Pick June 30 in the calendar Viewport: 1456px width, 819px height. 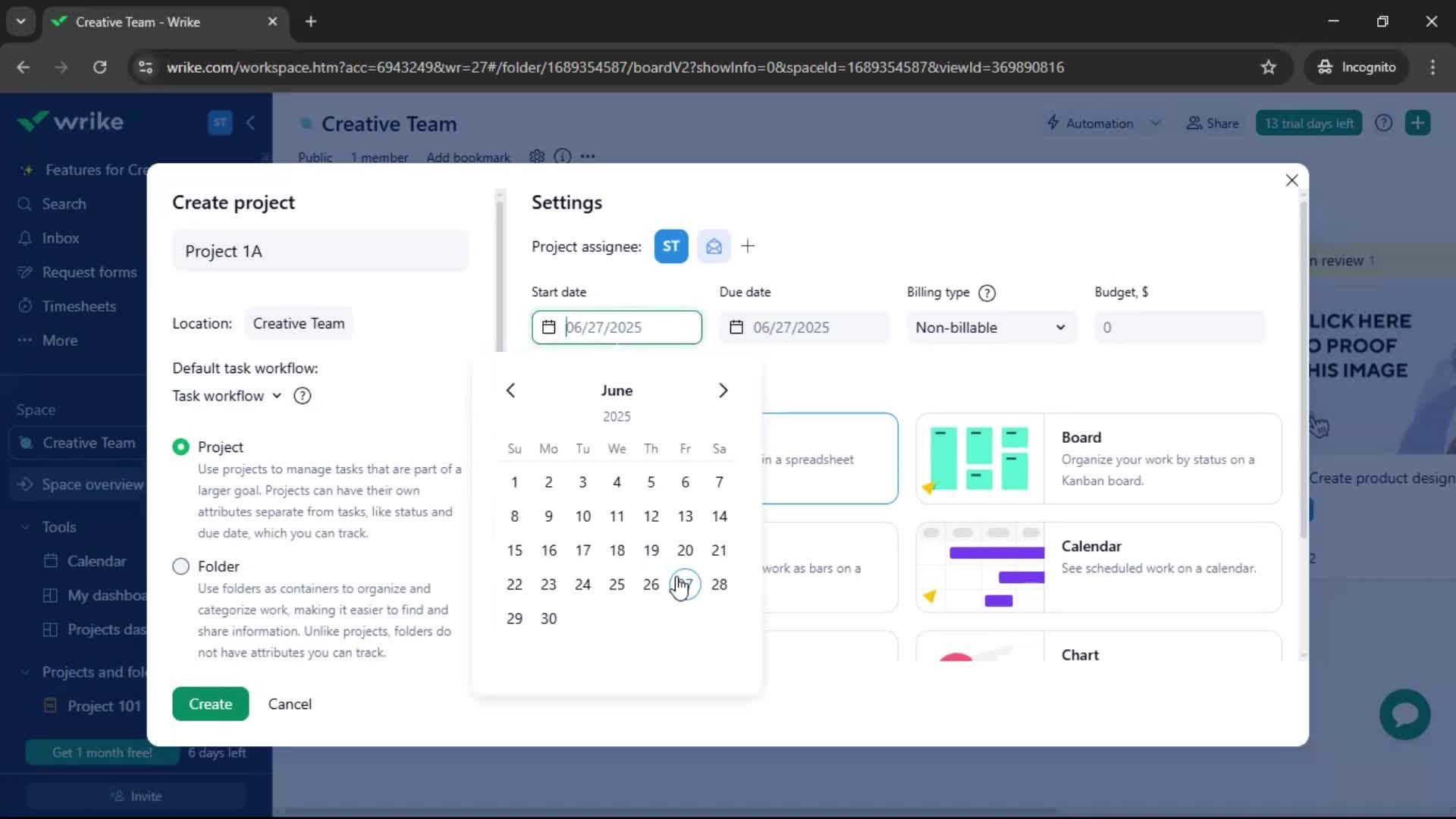tap(548, 619)
